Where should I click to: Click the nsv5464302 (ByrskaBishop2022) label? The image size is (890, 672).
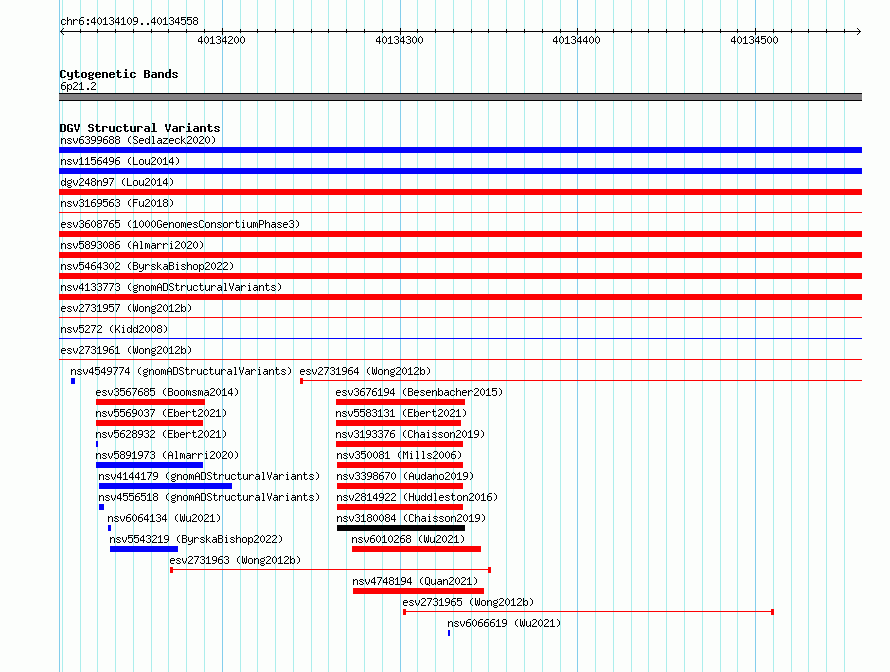coord(147,266)
